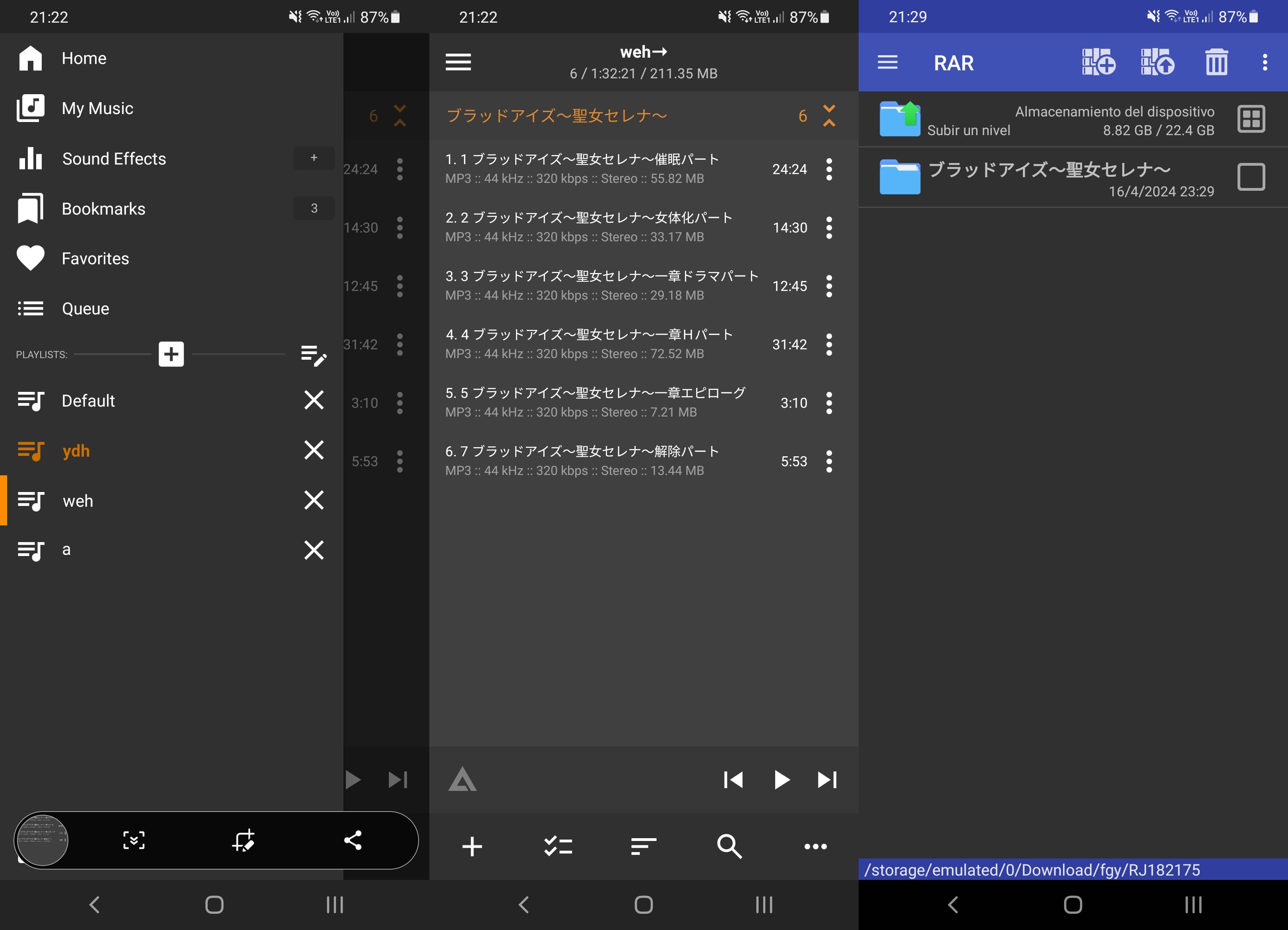Image resolution: width=1288 pixels, height=930 pixels.
Task: Open My Music in the drawer
Action: (x=171, y=108)
